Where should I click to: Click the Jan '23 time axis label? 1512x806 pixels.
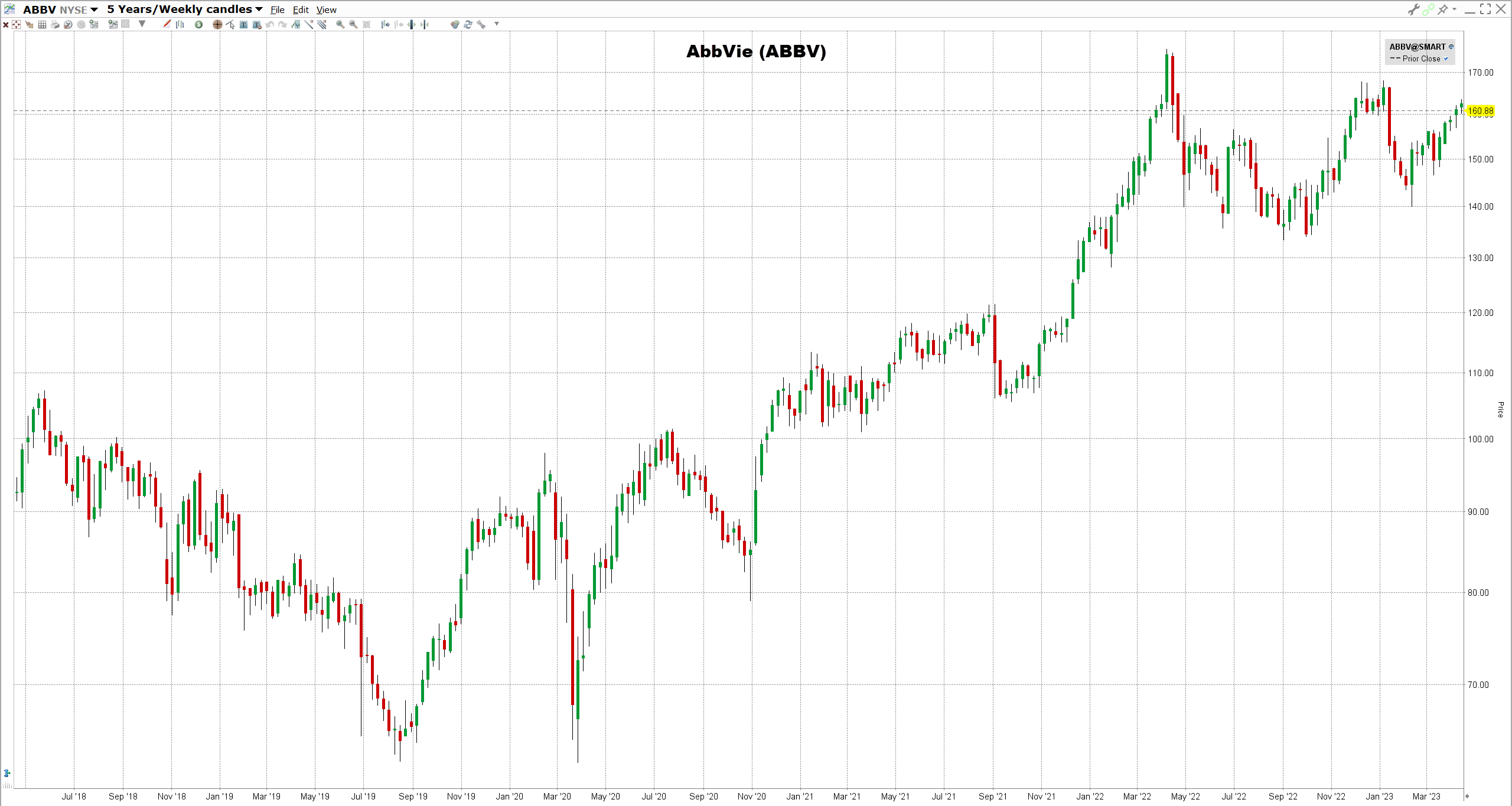tap(1379, 797)
